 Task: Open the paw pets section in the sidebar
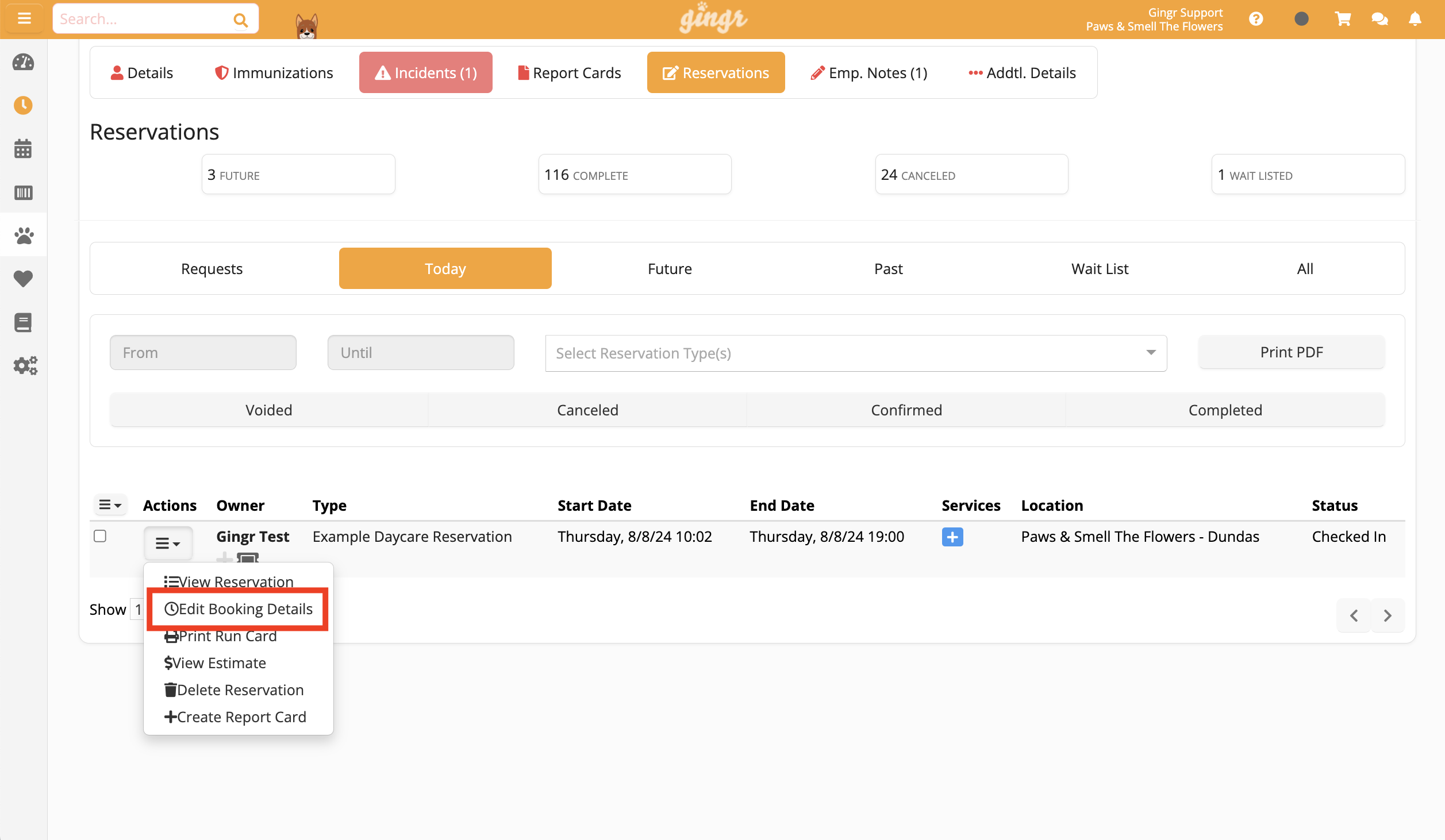click(23, 235)
